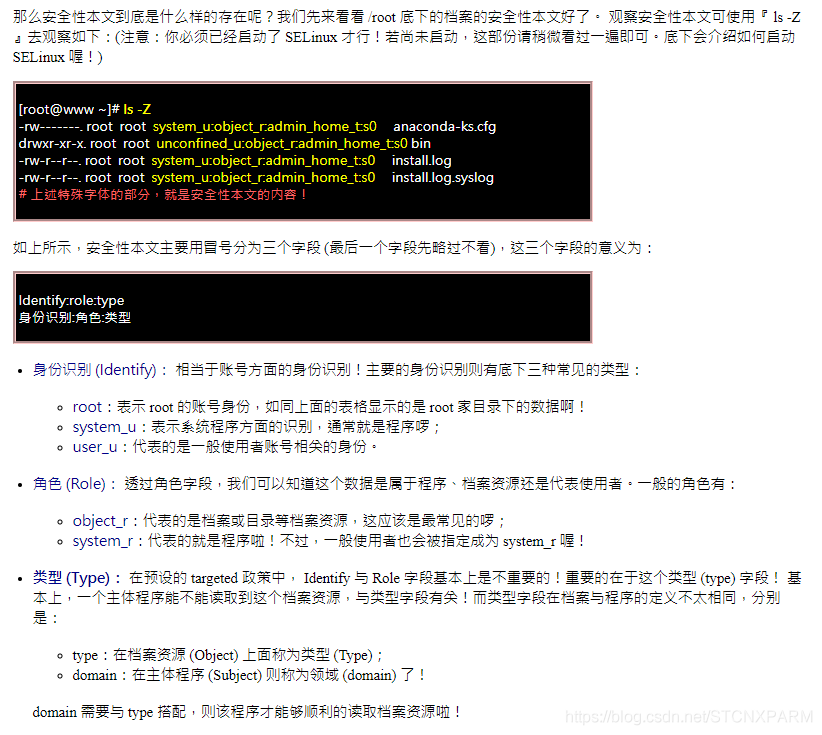Click the '身份识别:角色:类型' line
Screen dimensions: 822x735
point(74,318)
